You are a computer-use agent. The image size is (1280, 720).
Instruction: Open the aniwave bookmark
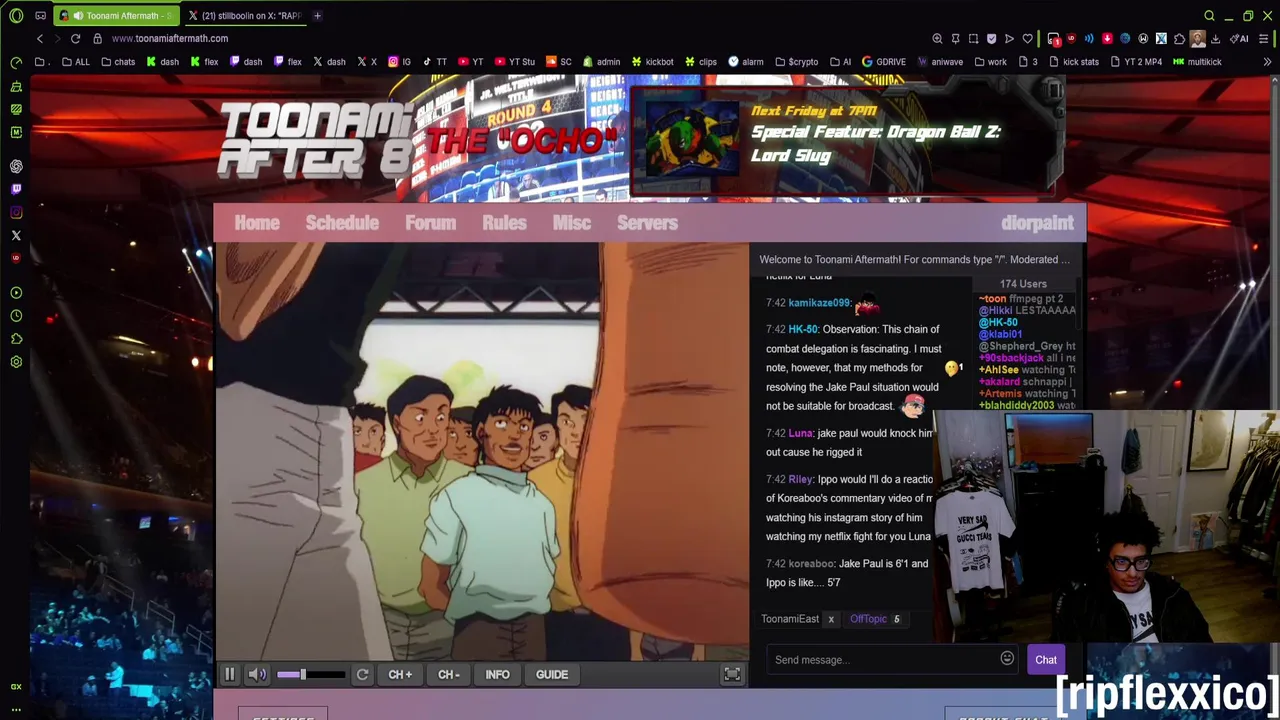[x=940, y=62]
